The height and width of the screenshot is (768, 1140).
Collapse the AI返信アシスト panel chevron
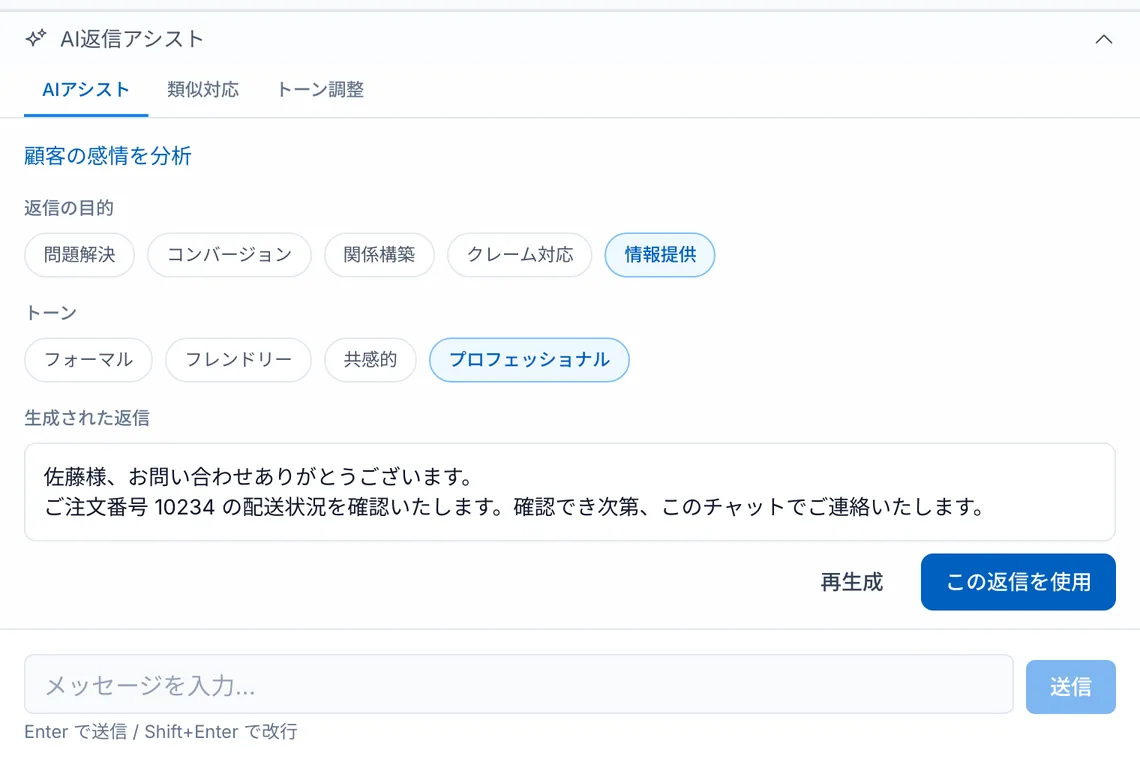(1103, 39)
